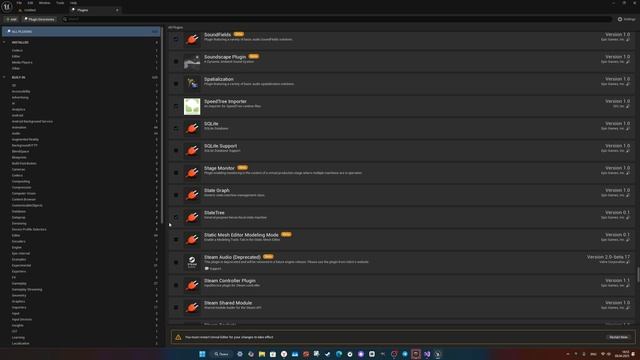Select the Media Players category

click(x=22, y=62)
